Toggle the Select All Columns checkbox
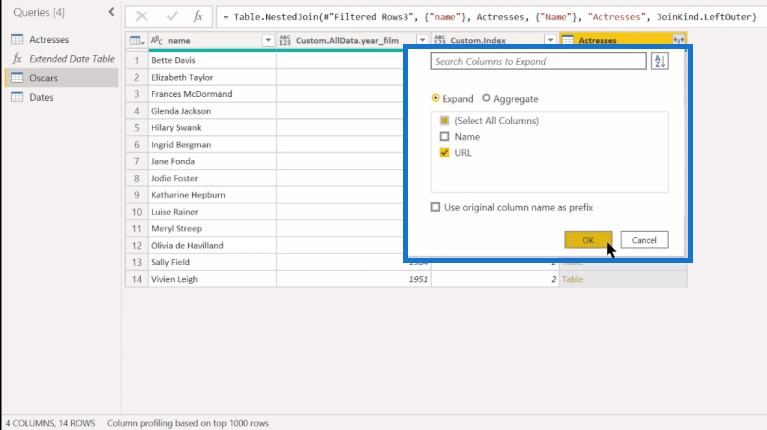Image resolution: width=767 pixels, height=430 pixels. tap(444, 120)
